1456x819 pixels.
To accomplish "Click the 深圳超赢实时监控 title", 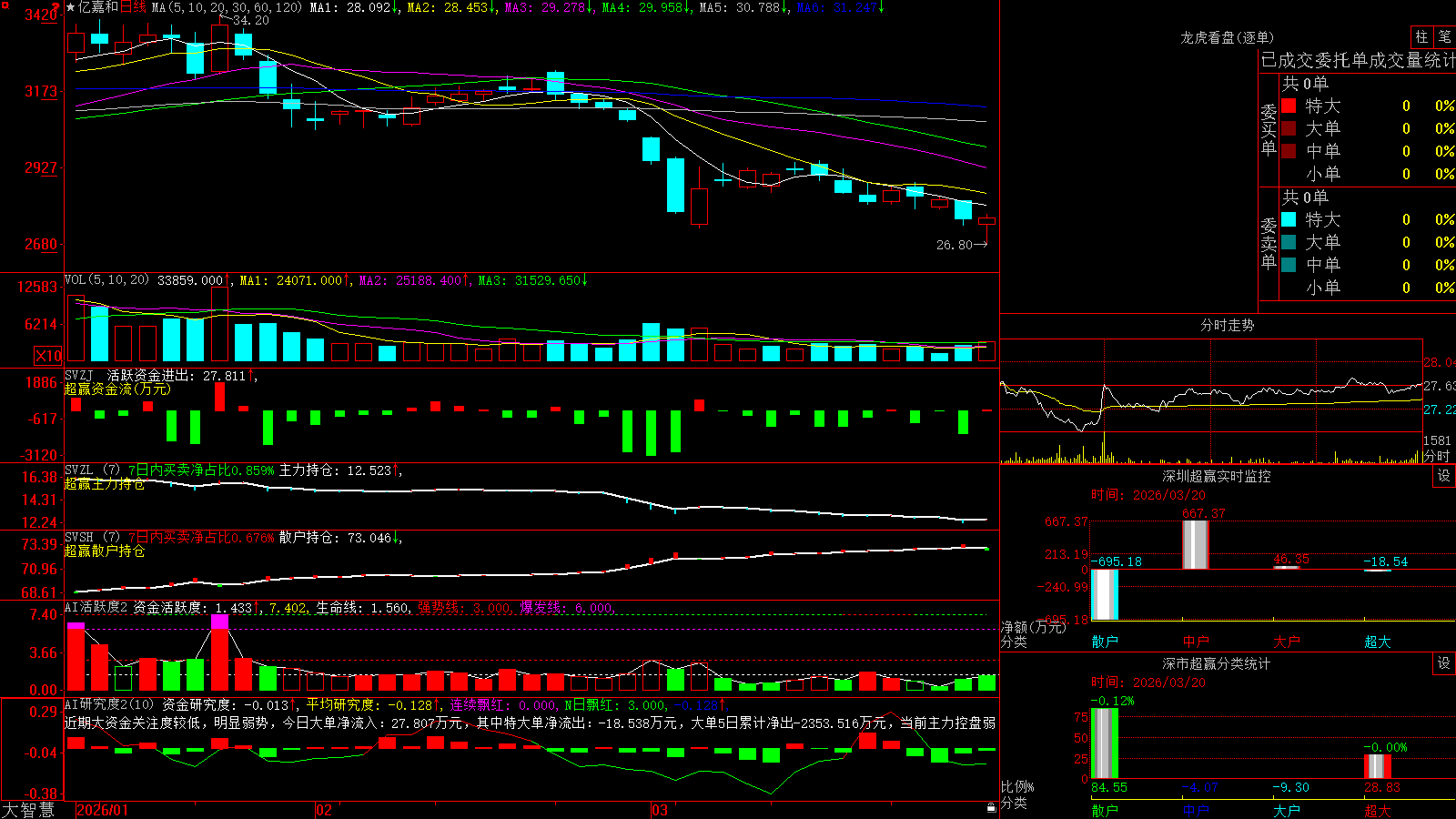I will coord(1216,476).
